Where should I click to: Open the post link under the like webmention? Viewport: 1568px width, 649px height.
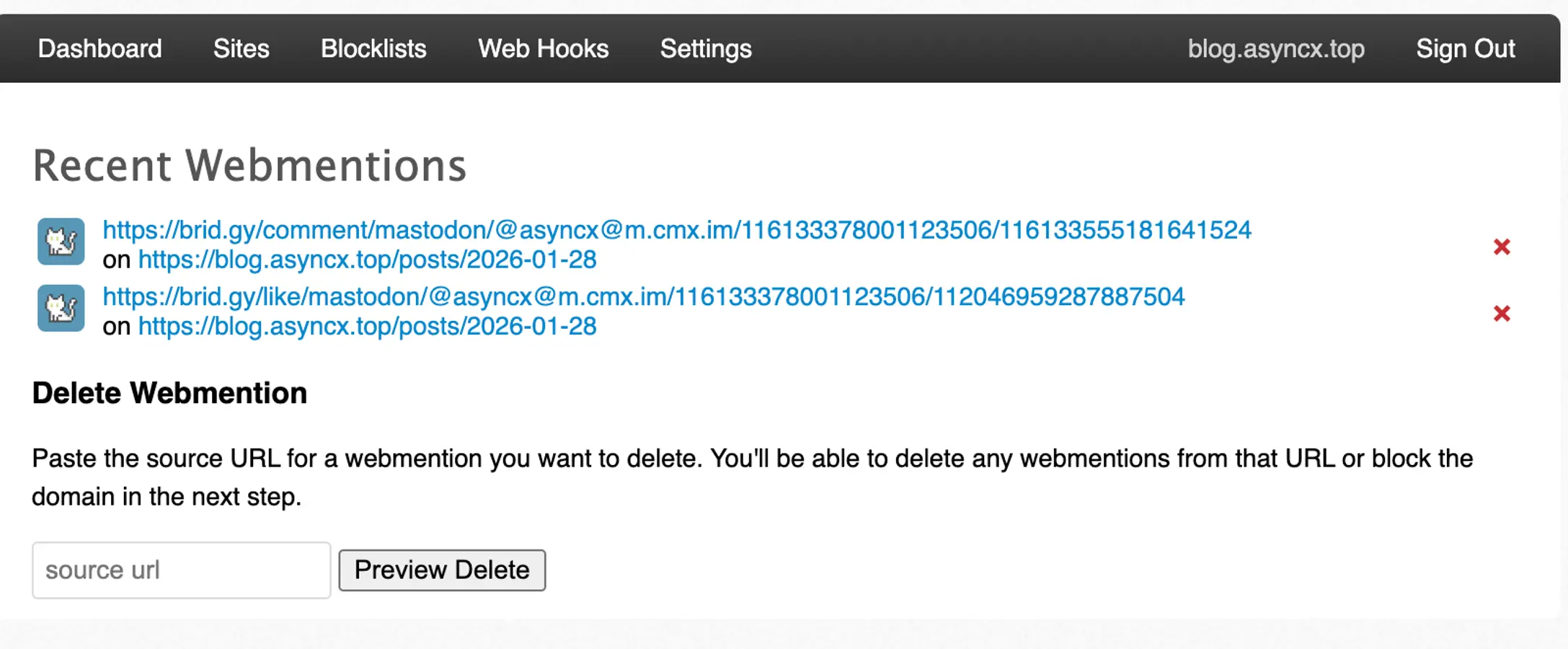tap(367, 327)
